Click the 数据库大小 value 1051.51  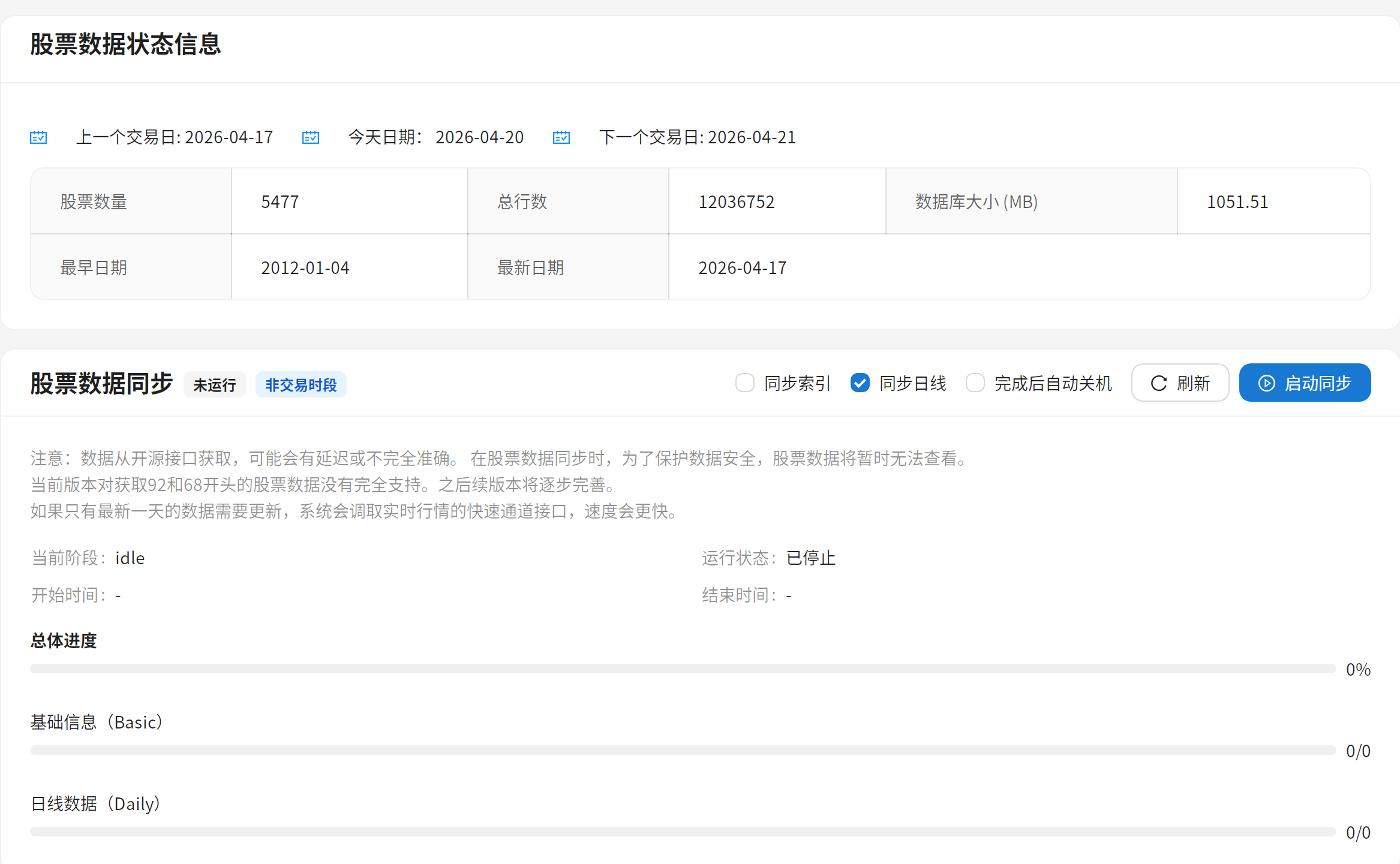1237,202
